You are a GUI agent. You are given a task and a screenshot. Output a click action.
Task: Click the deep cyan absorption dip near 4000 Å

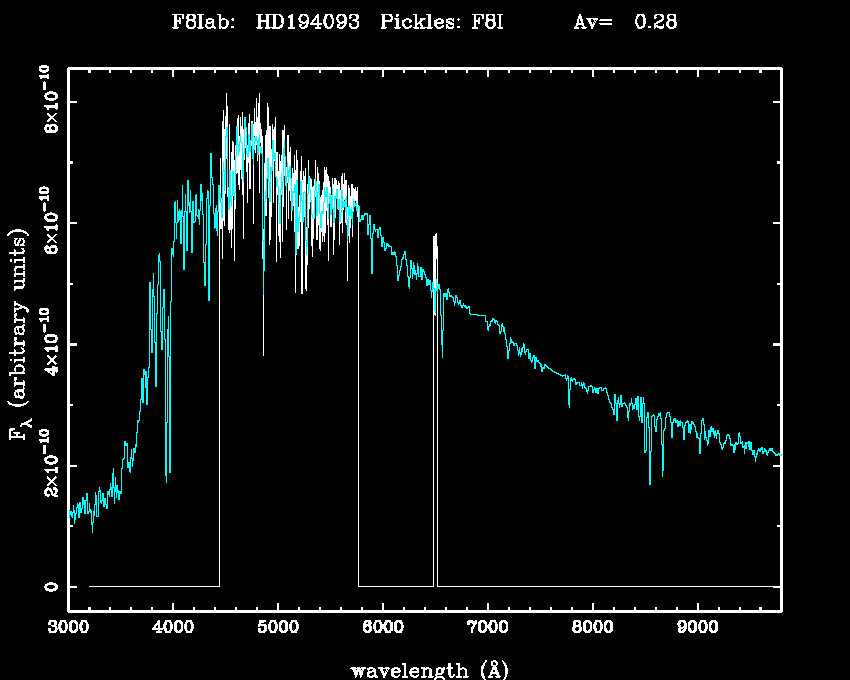[x=167, y=470]
